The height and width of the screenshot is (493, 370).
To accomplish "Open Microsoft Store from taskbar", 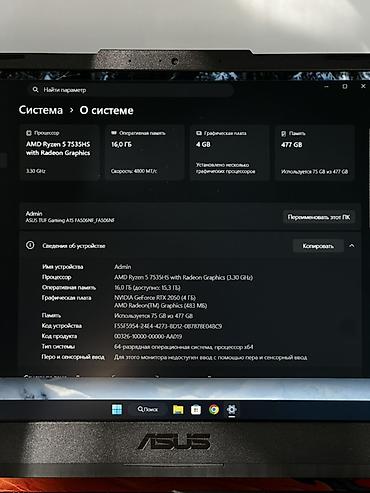I will pyautogui.click(x=196, y=410).
